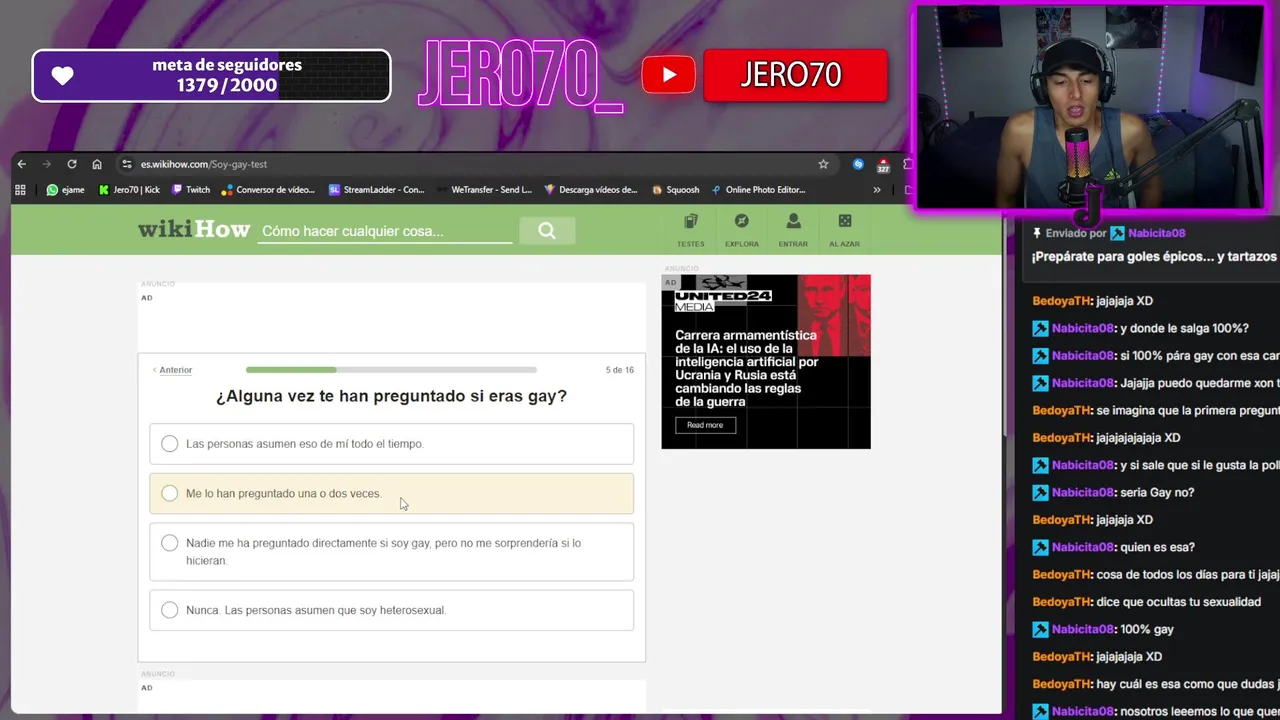
Task: Click the 'meta de seguidores 1379/2000' bar
Action: point(211,75)
